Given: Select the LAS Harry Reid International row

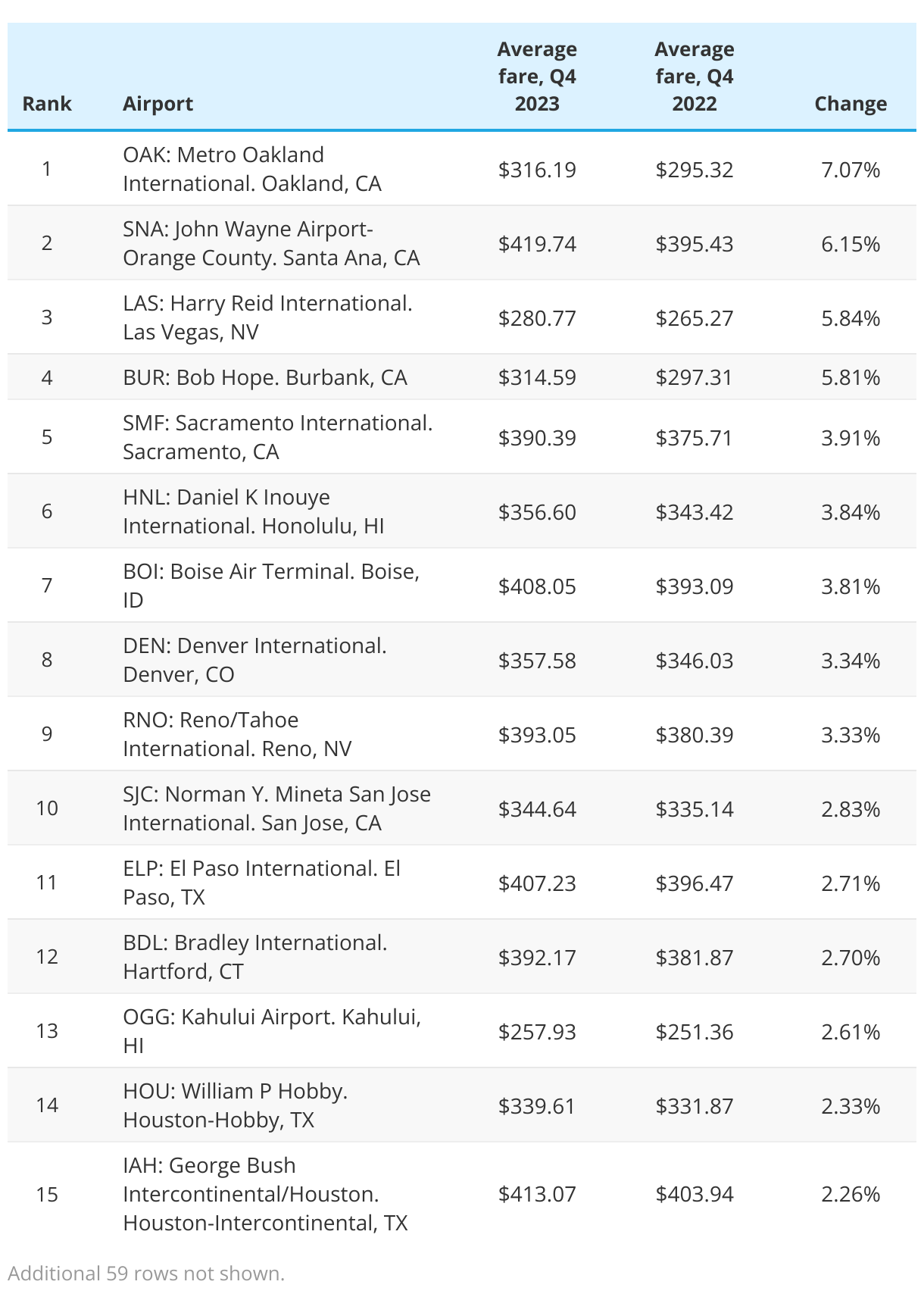Looking at the screenshot, I should pos(462,317).
